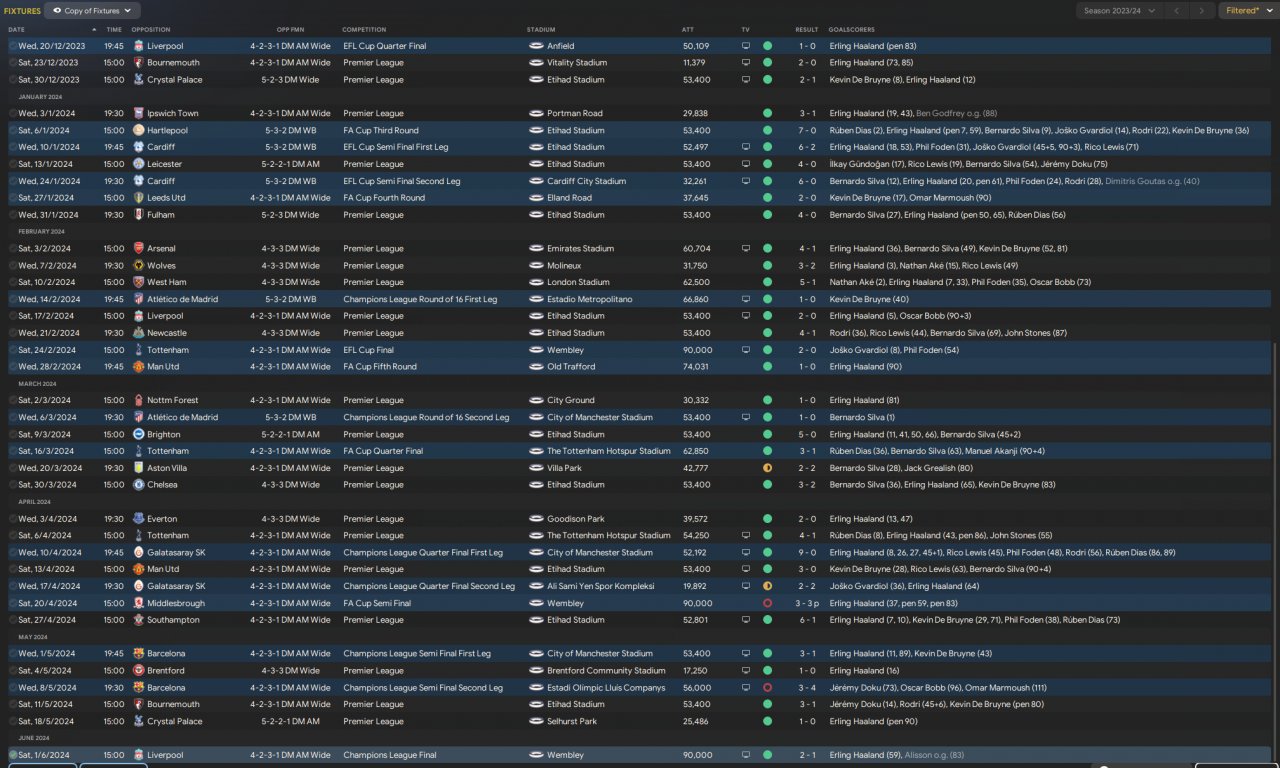Click the 3 - 3 p result against Middlesbrough
This screenshot has width=1280, height=768.
point(807,604)
